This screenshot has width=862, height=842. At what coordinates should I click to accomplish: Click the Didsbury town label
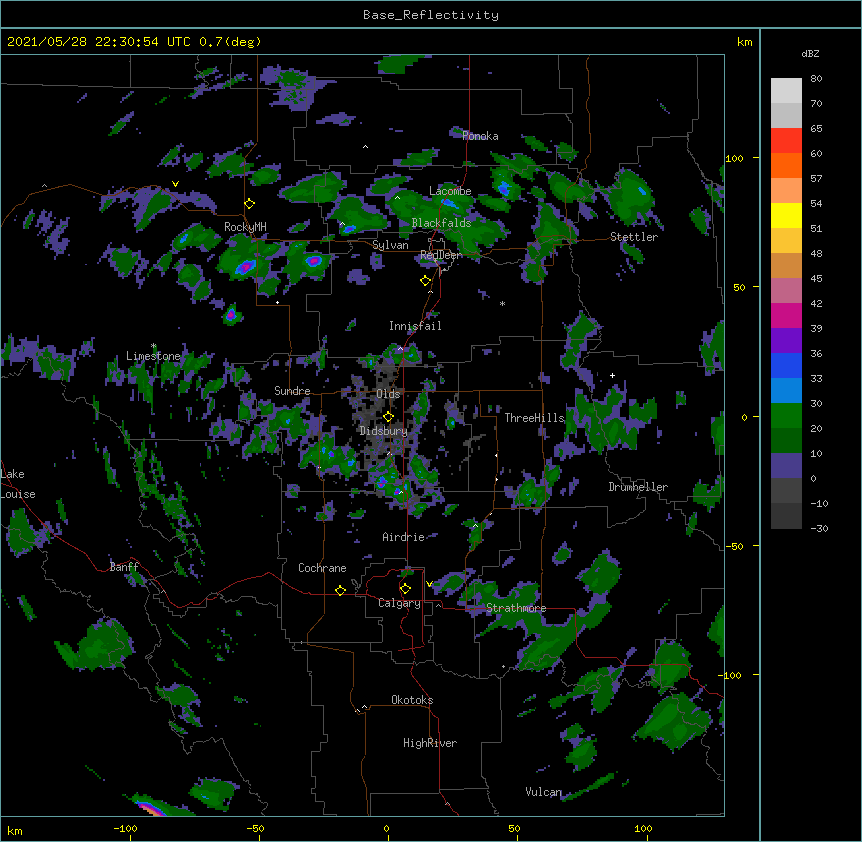[384, 431]
